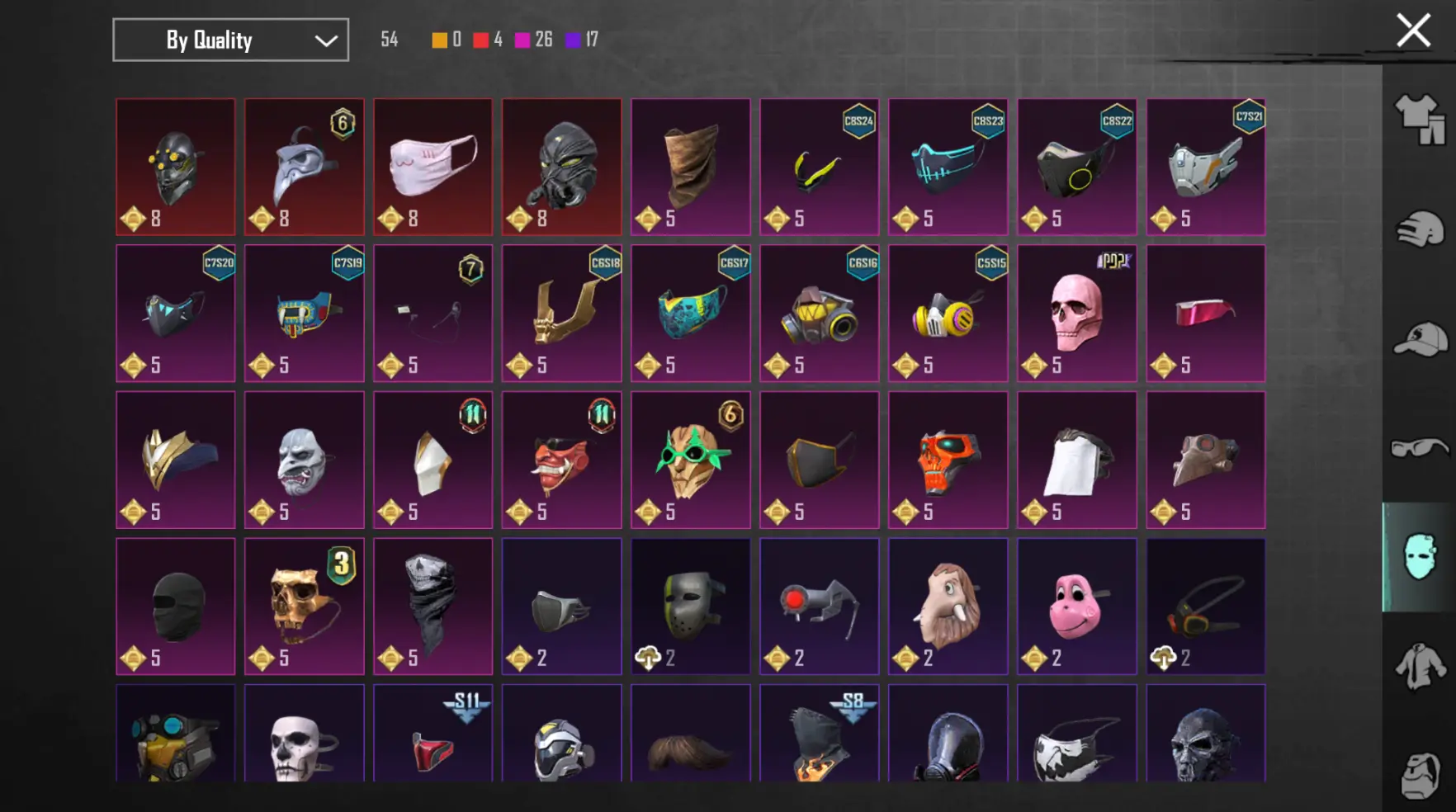The height and width of the screenshot is (812, 1456).
Task: Filter by the pink quality swatch
Action: 522,40
